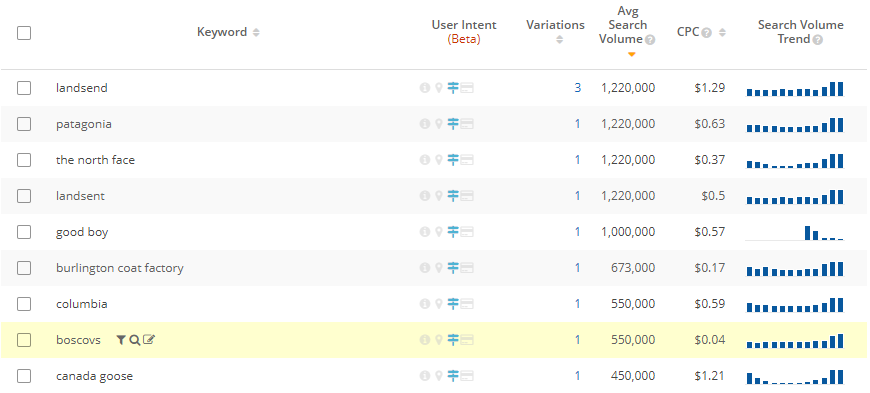
Task: Select the canada goose row checkbox
Action: click(24, 376)
